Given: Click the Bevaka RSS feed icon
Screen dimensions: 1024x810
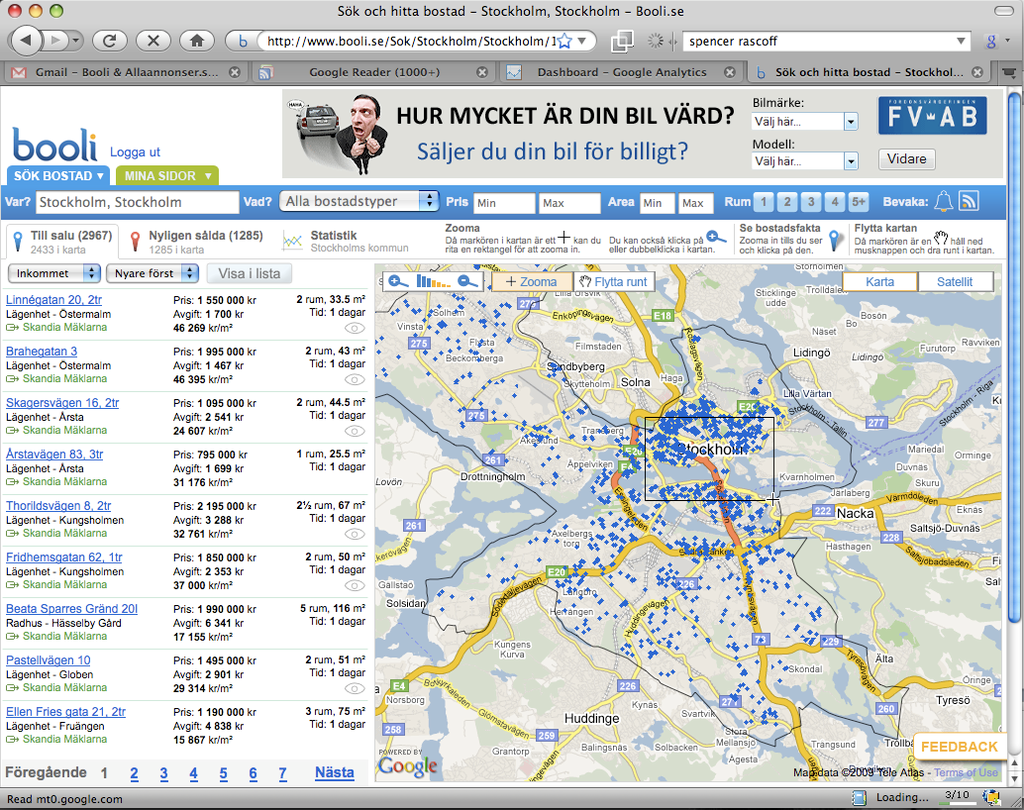Looking at the screenshot, I should 968,201.
